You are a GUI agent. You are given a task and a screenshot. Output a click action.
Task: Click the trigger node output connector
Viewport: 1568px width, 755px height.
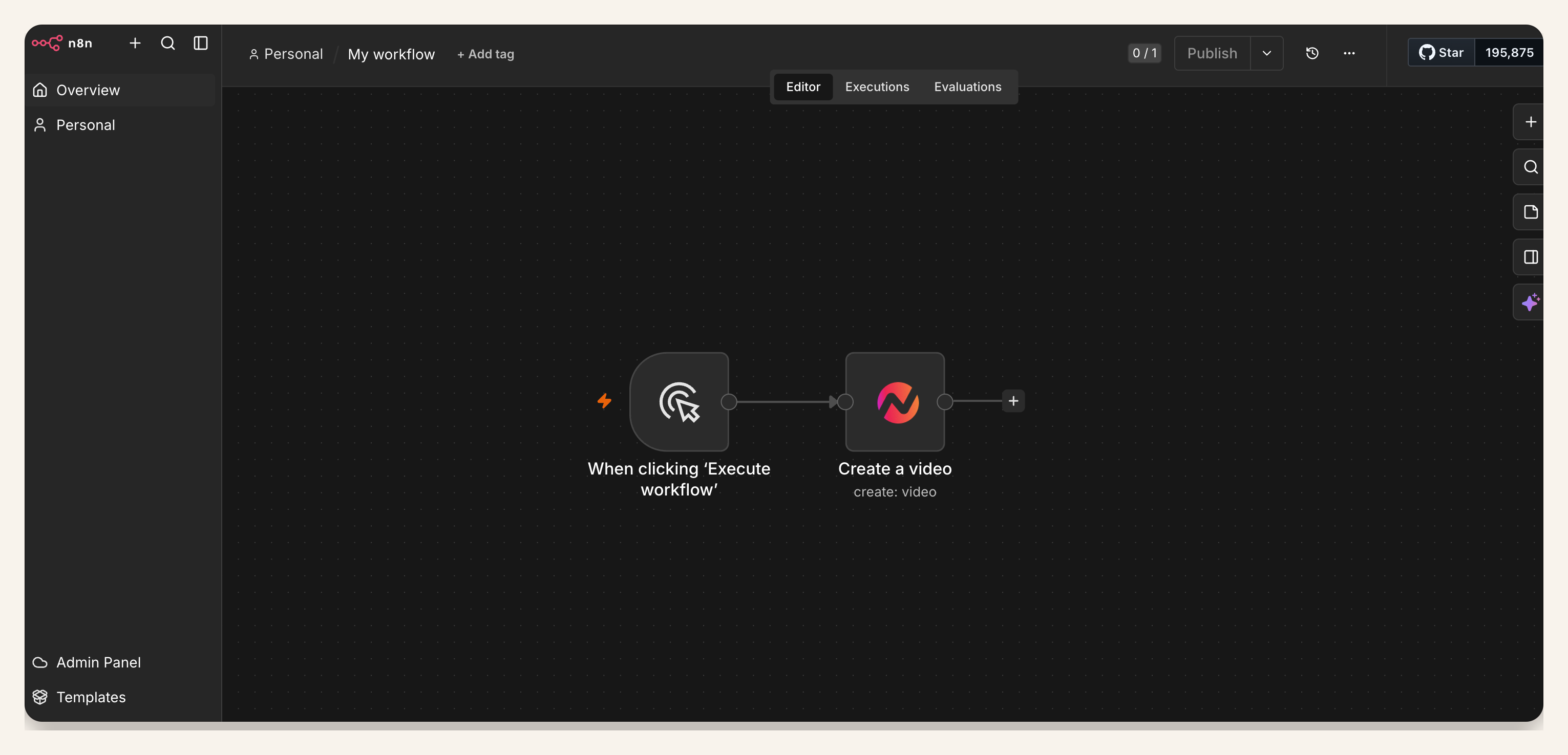(729, 401)
